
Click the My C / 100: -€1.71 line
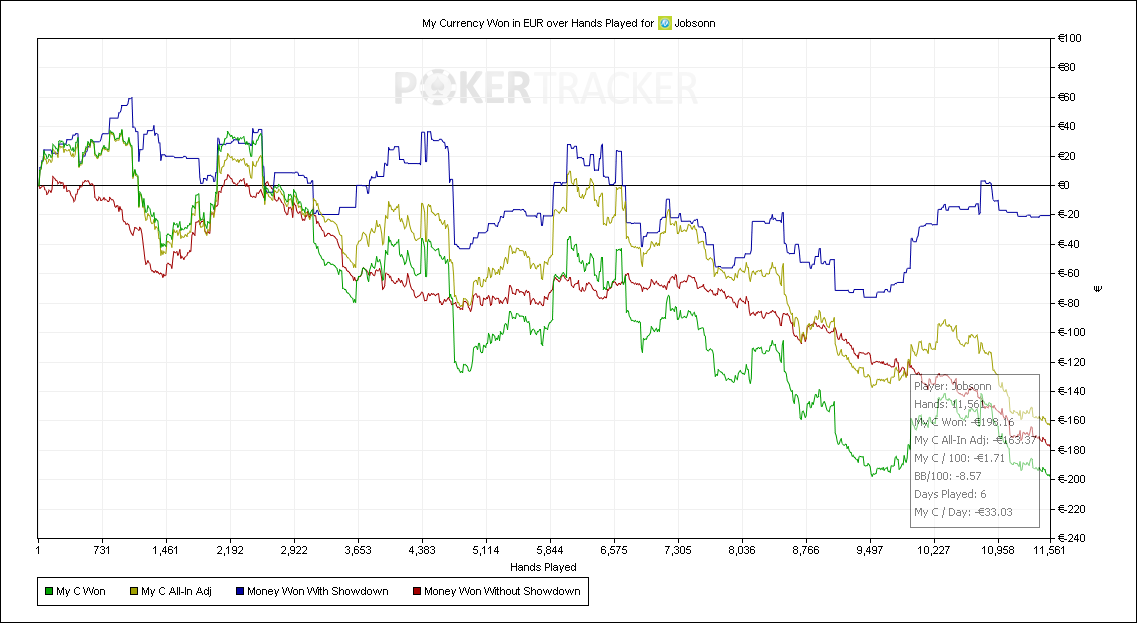(x=959, y=458)
